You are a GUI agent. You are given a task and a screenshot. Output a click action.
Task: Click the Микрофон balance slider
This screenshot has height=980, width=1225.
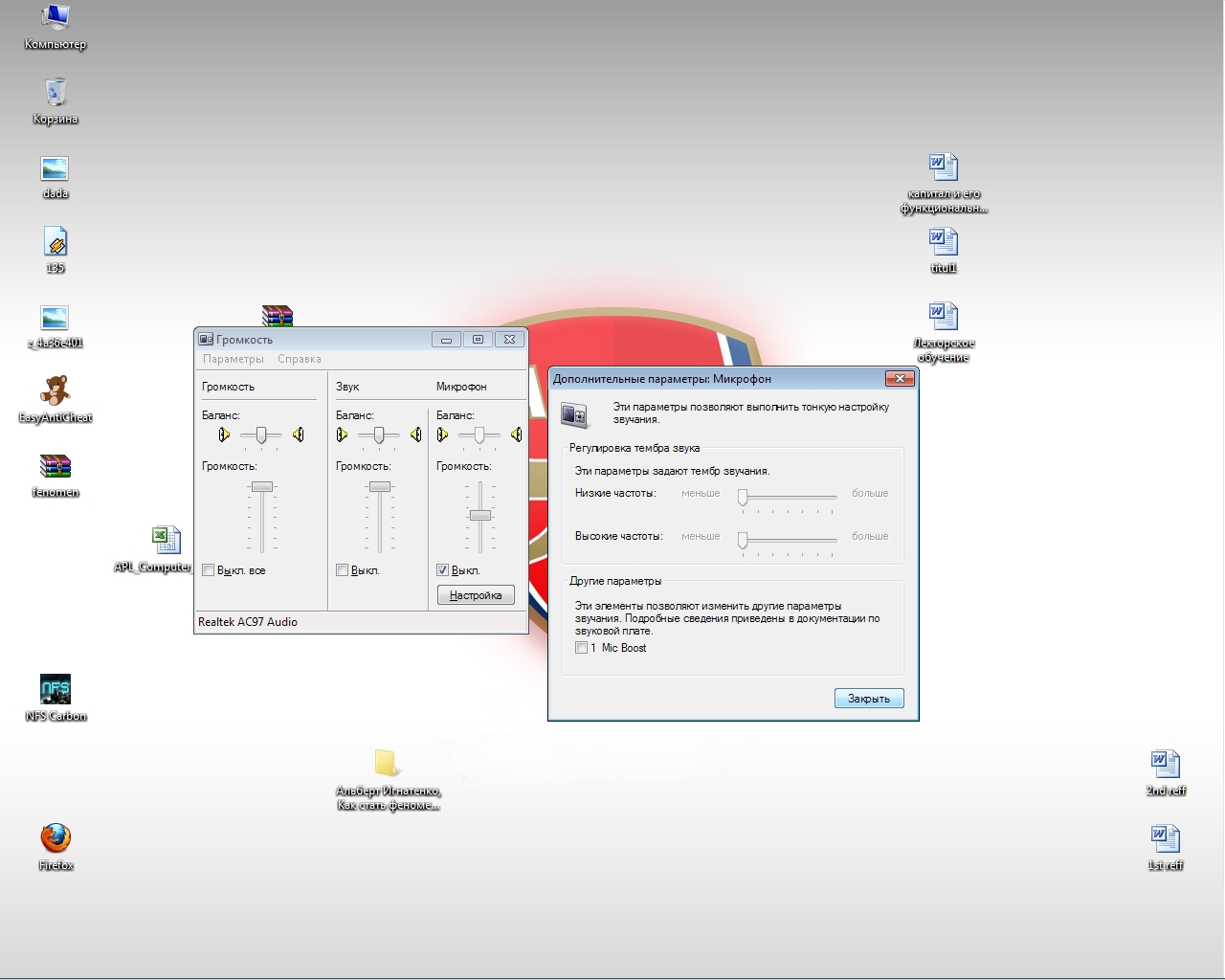pyautogui.click(x=479, y=435)
